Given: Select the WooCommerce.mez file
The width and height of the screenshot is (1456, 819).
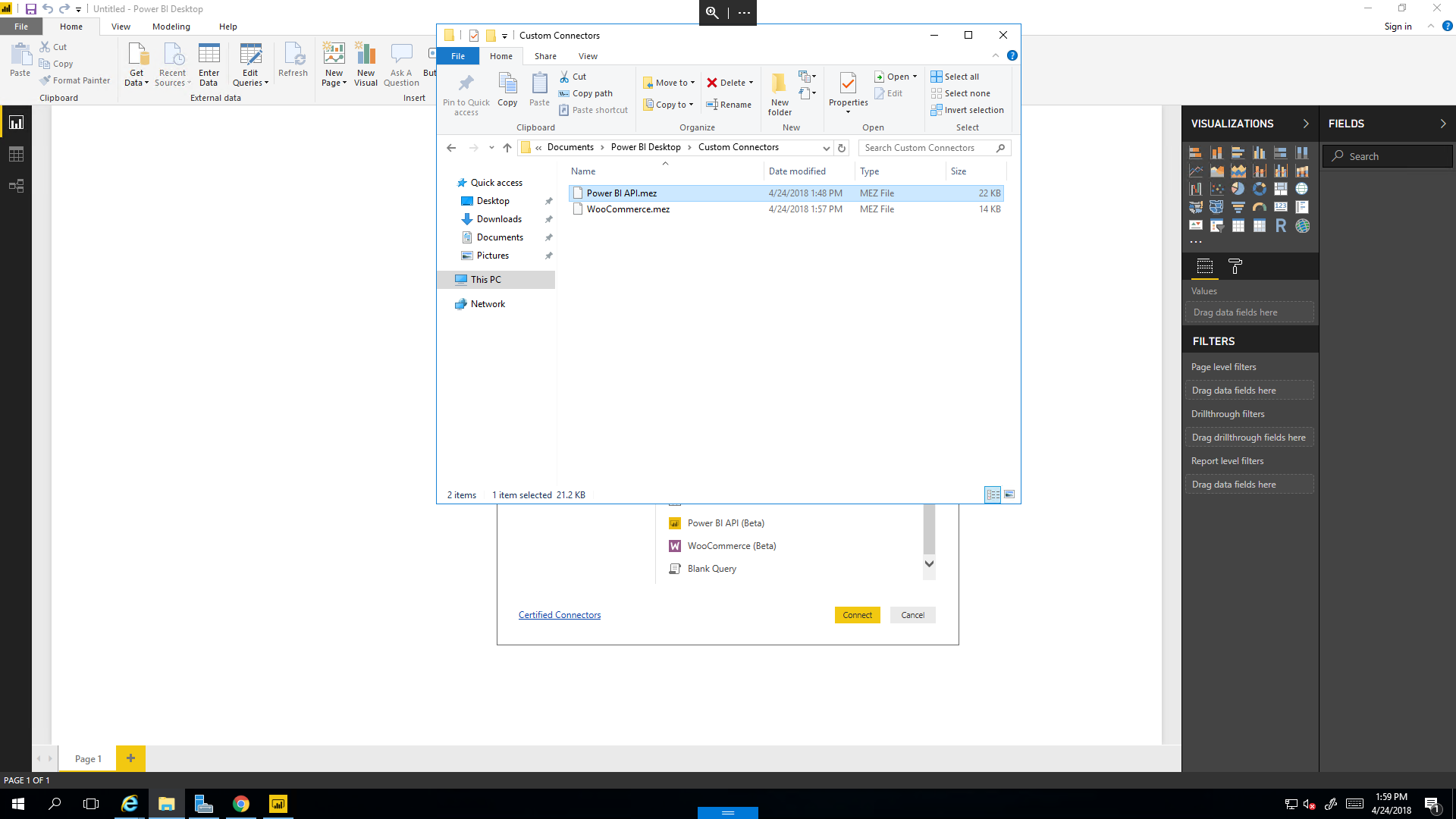Looking at the screenshot, I should coord(628,209).
